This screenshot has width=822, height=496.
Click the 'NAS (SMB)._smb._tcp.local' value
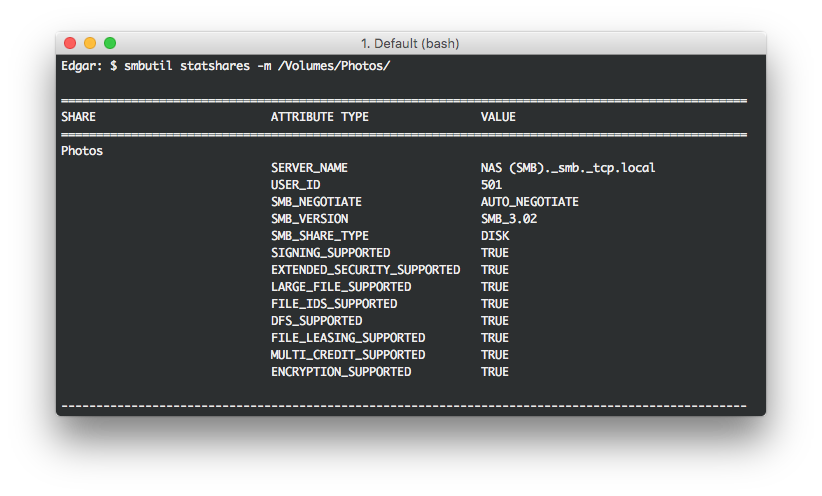coord(568,168)
